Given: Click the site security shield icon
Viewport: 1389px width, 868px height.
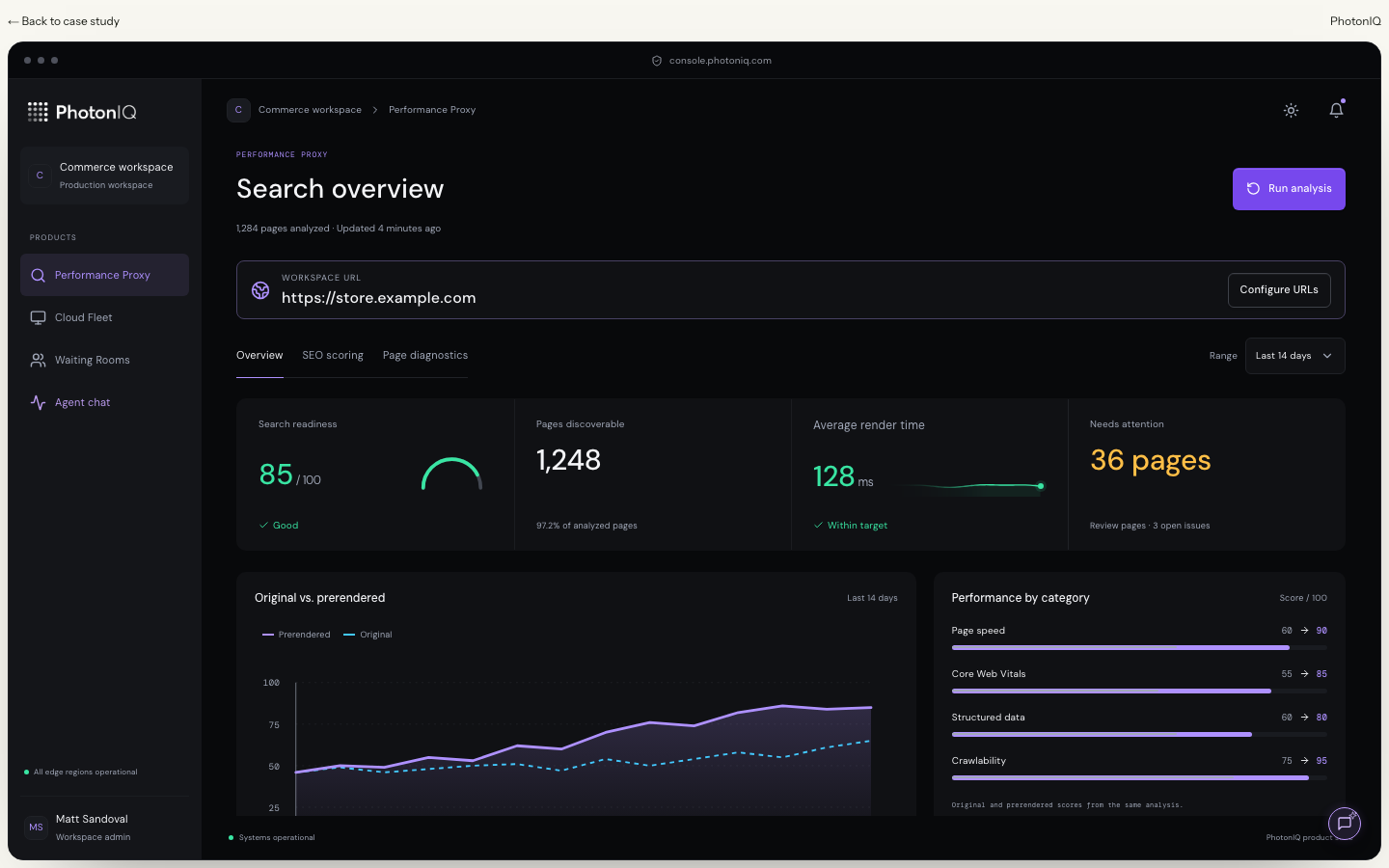Looking at the screenshot, I should point(657,61).
